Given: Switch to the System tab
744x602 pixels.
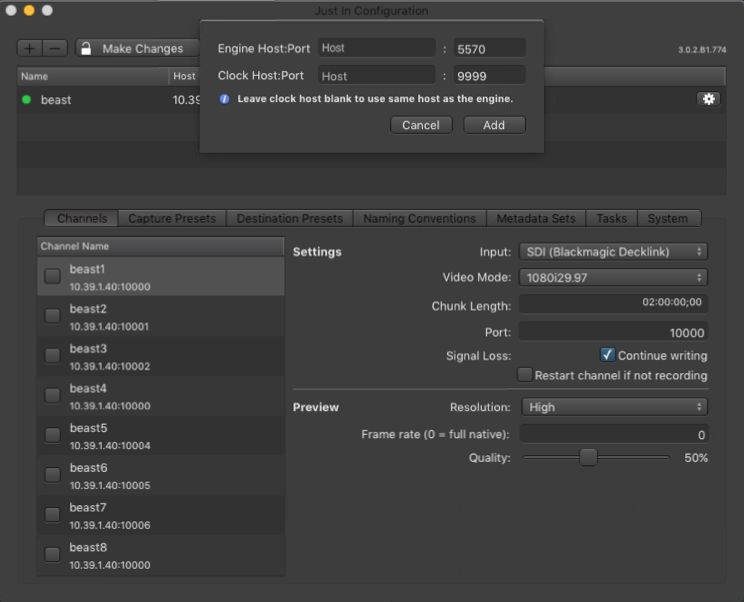Looking at the screenshot, I should pyautogui.click(x=668, y=218).
